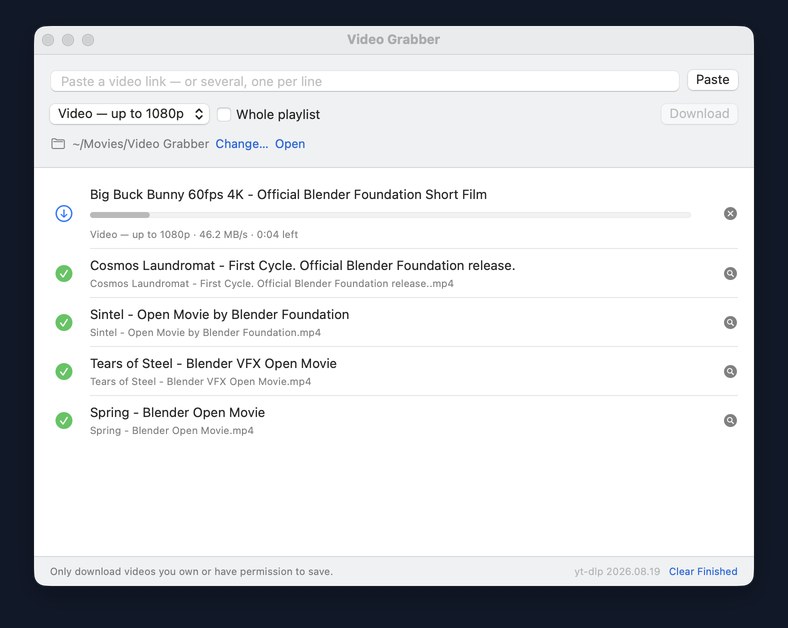788x628 pixels.
Task: Click the Sintel .mp4 filename text
Action: pyautogui.click(x=206, y=333)
